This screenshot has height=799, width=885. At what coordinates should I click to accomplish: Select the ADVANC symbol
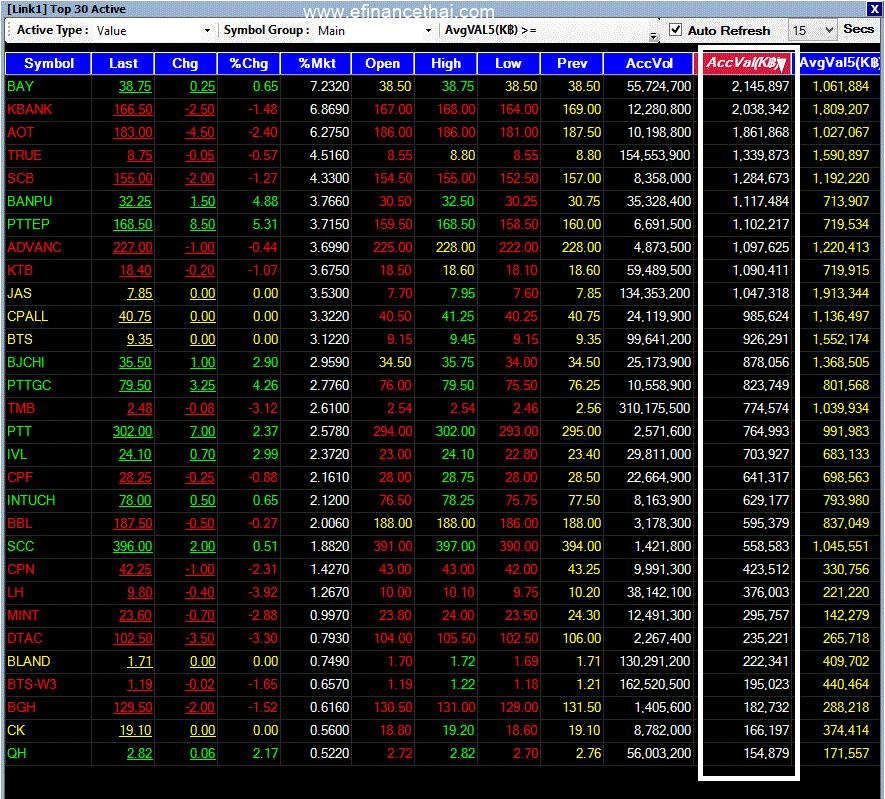[x=34, y=247]
